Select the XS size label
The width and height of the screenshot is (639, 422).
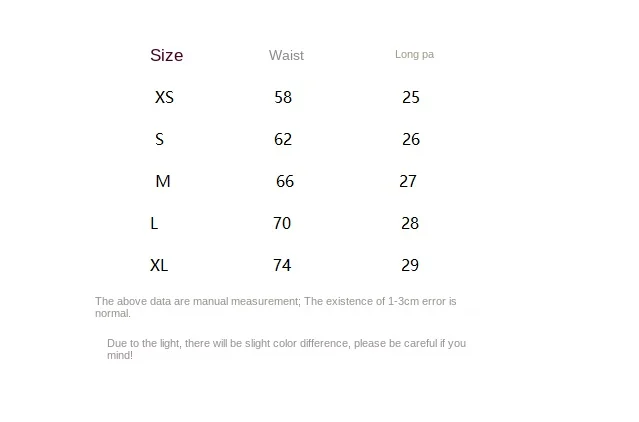[x=164, y=97]
